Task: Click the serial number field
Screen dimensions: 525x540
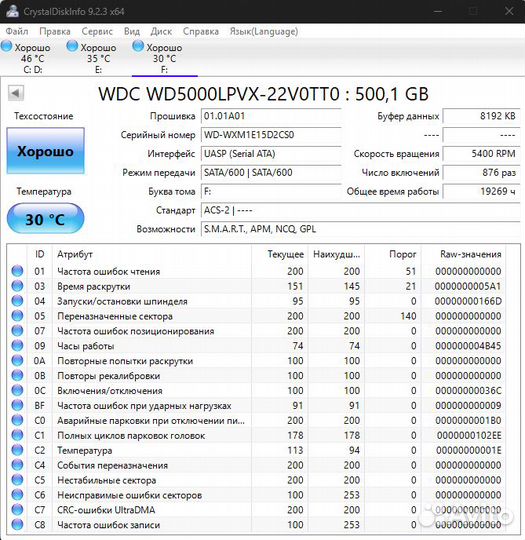Action: tap(271, 135)
